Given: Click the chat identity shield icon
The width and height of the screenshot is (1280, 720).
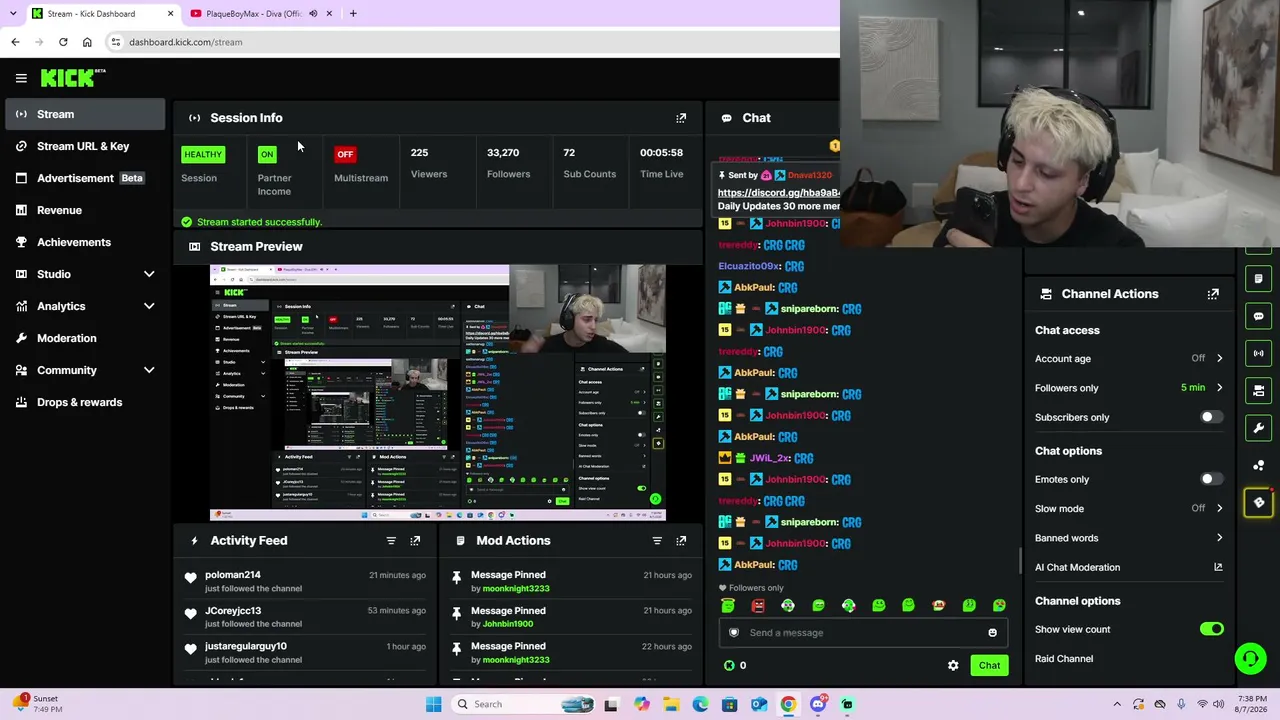Looking at the screenshot, I should click(x=734, y=633).
